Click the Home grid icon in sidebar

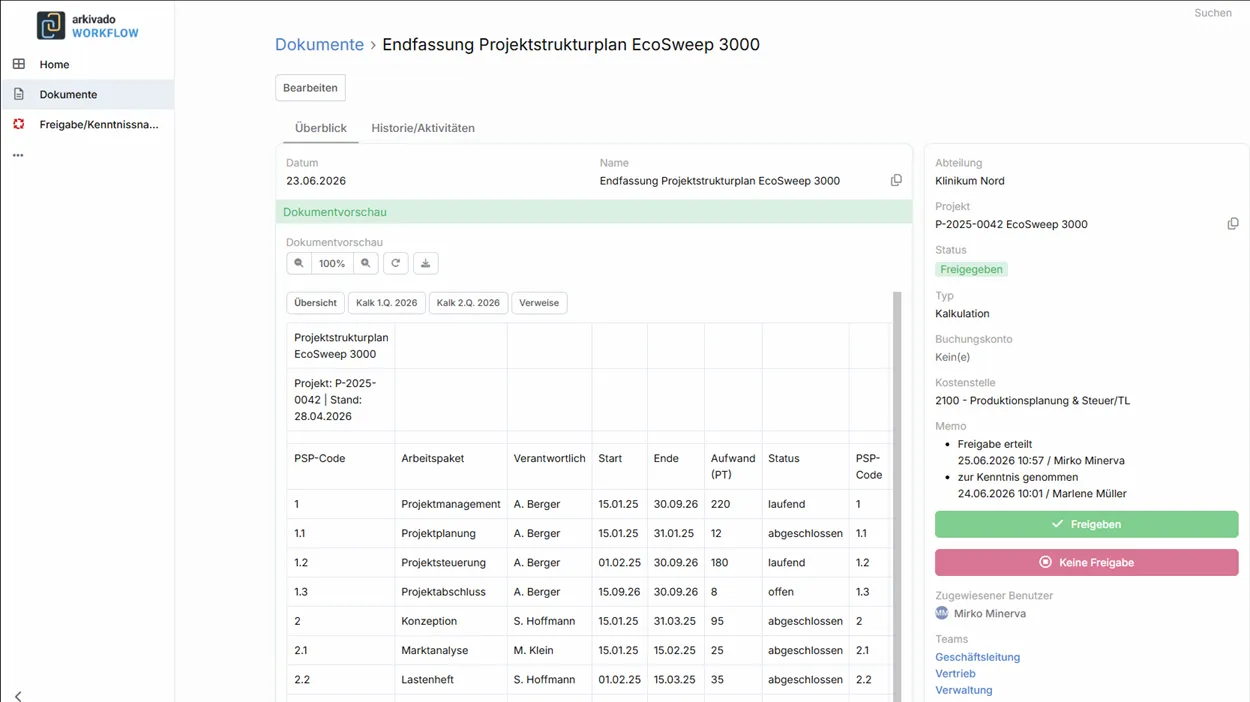pyautogui.click(x=18, y=64)
